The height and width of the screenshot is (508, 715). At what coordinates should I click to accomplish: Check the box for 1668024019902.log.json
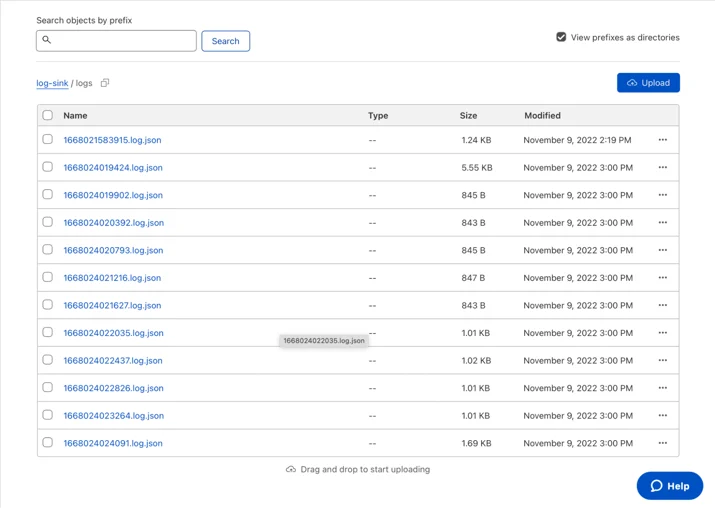pyautogui.click(x=47, y=194)
